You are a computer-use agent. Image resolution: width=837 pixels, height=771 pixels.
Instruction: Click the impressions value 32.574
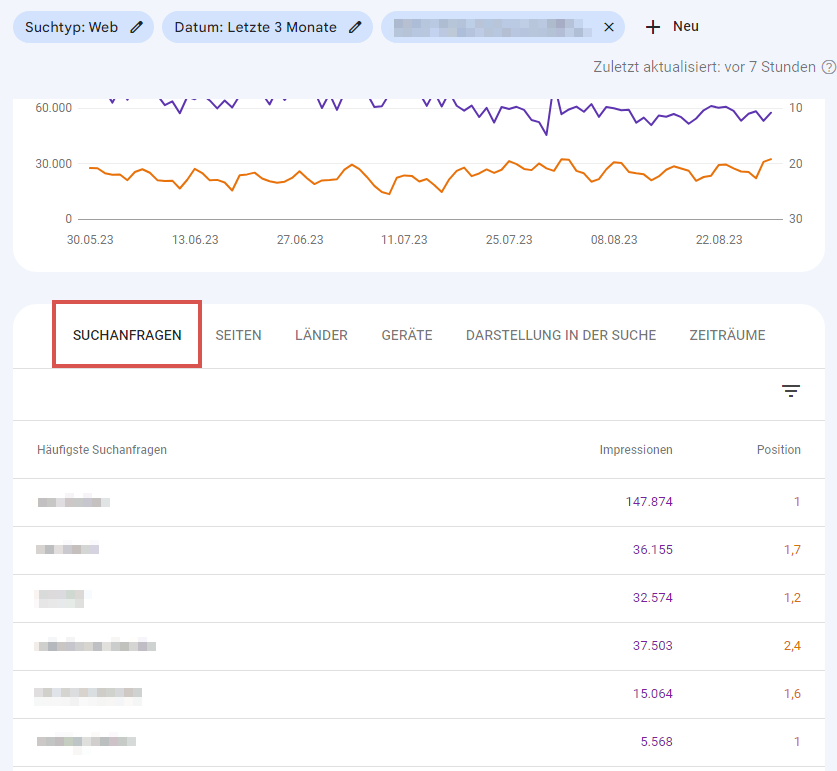652,598
